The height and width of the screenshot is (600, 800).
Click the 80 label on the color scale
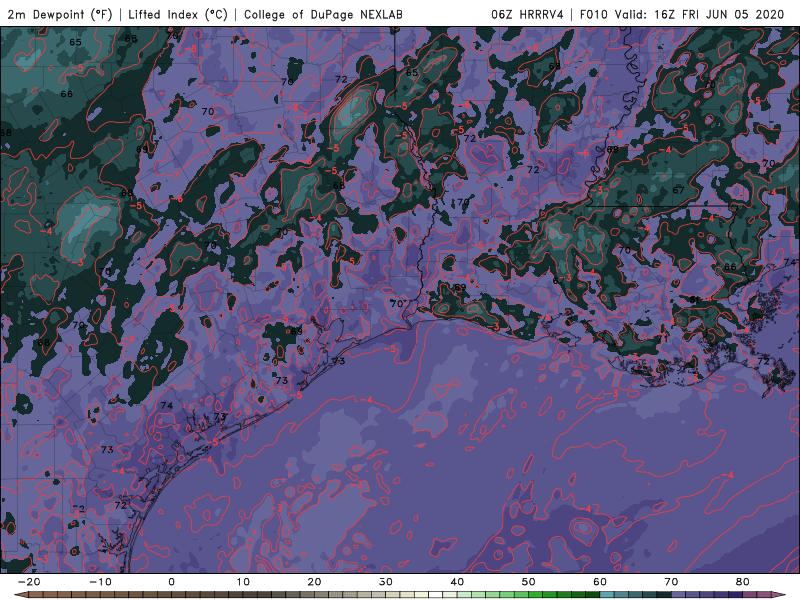pos(743,582)
